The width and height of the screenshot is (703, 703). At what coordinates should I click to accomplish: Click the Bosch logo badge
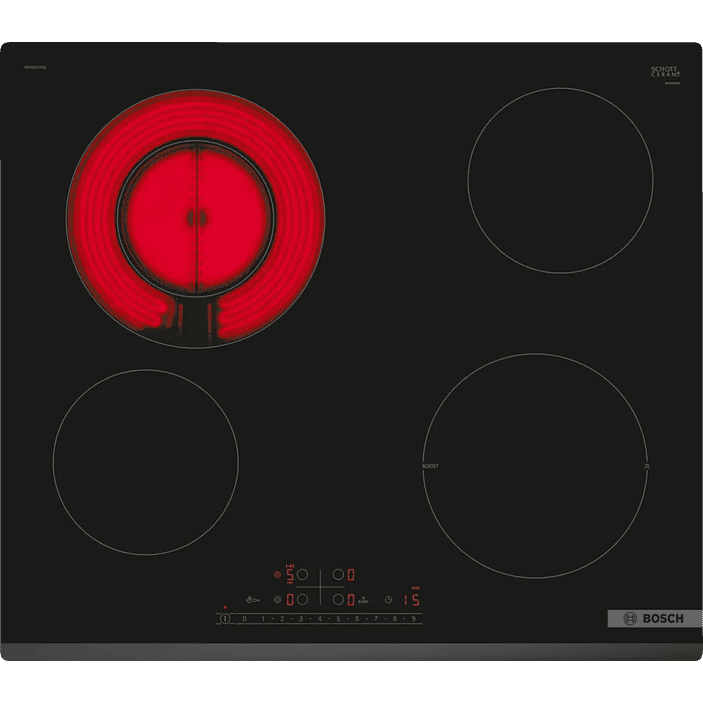pyautogui.click(x=648, y=618)
